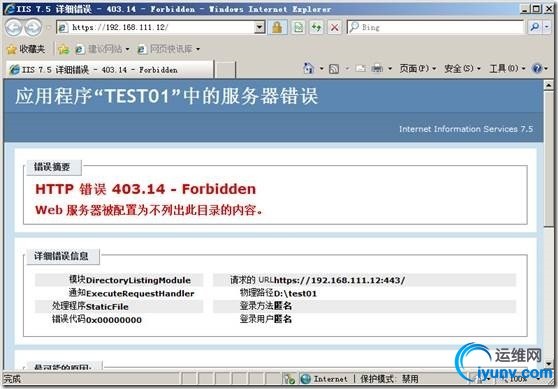The width and height of the screenshot is (558, 389).
Task: Expand the Print dropdown arrow
Action: pyautogui.click(x=390, y=68)
